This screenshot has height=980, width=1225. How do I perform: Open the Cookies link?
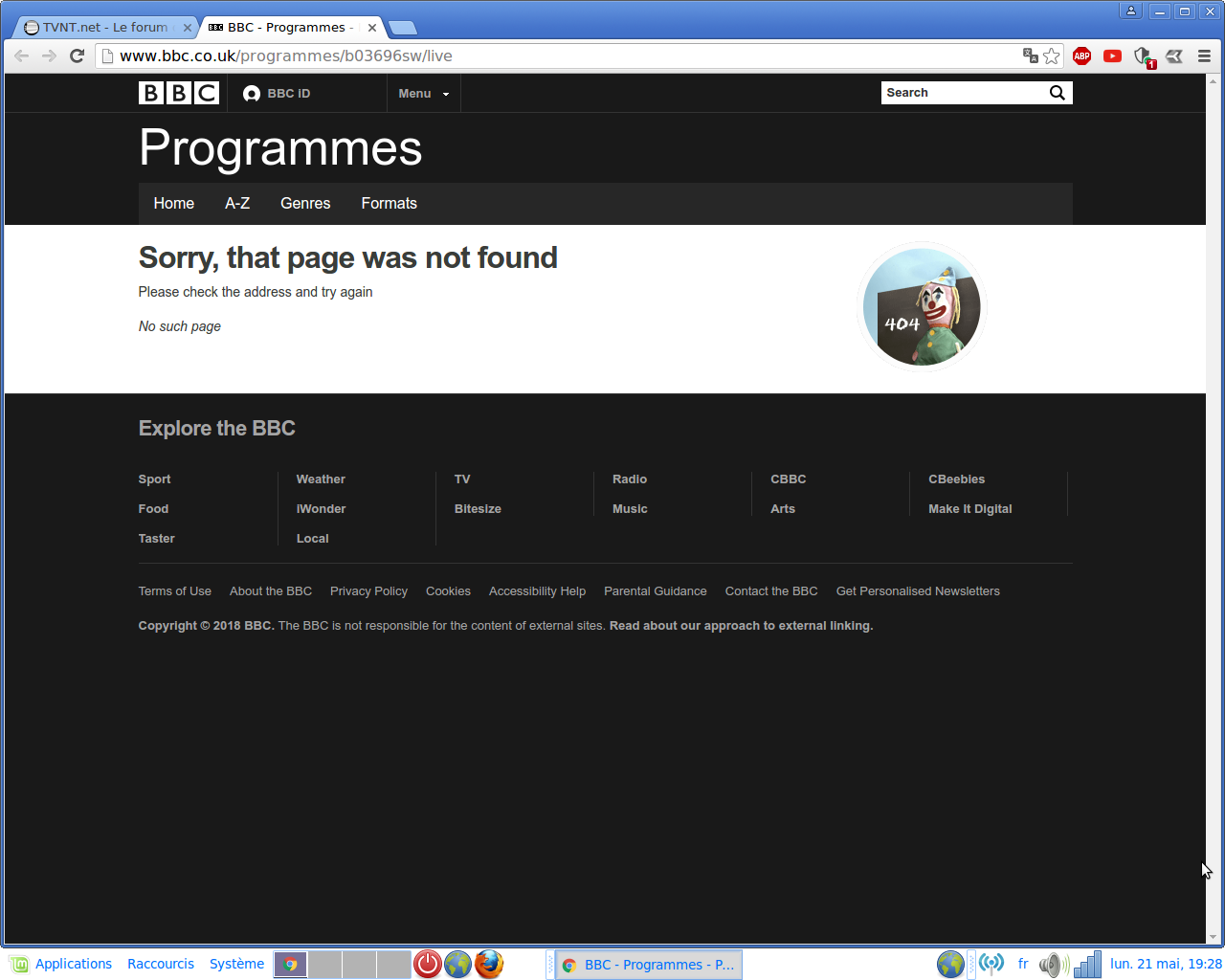coord(448,591)
